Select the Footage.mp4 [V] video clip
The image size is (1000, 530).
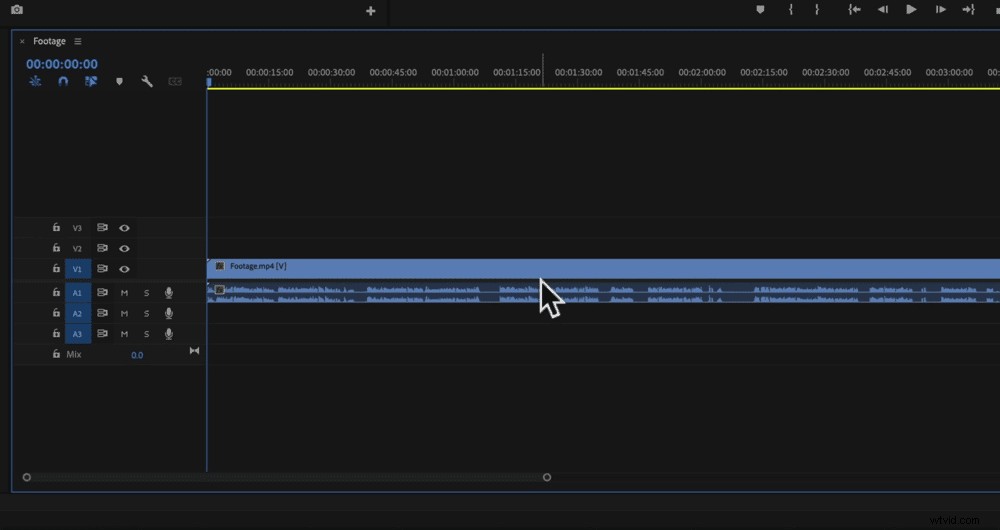tap(603, 269)
